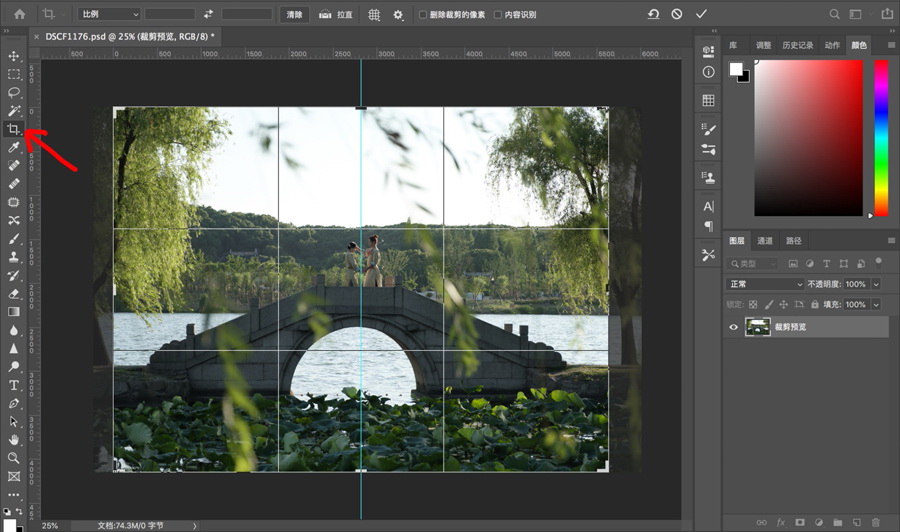Select the Move tool
The width and height of the screenshot is (900, 532).
tap(14, 56)
